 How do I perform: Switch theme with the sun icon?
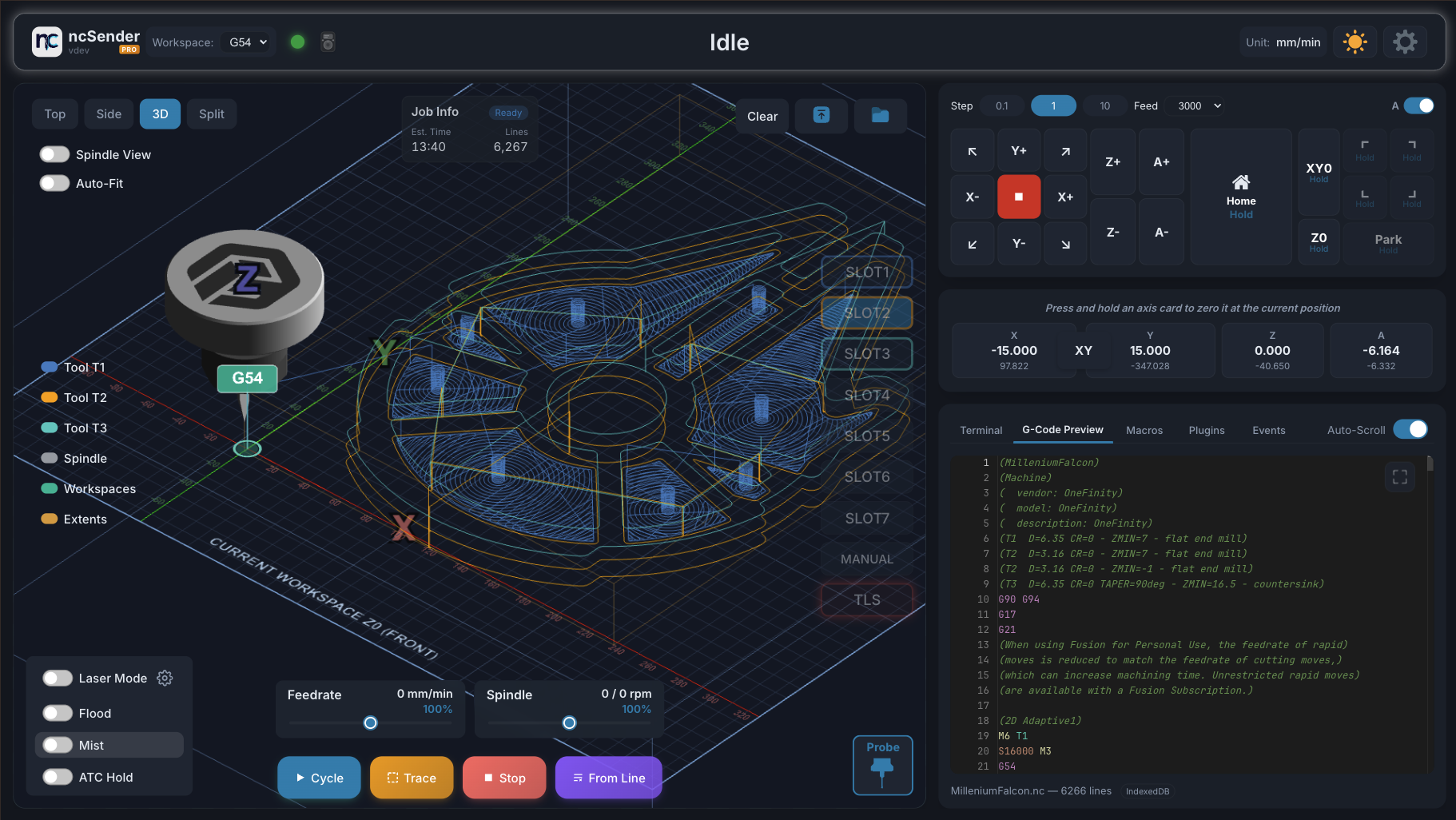click(x=1355, y=42)
